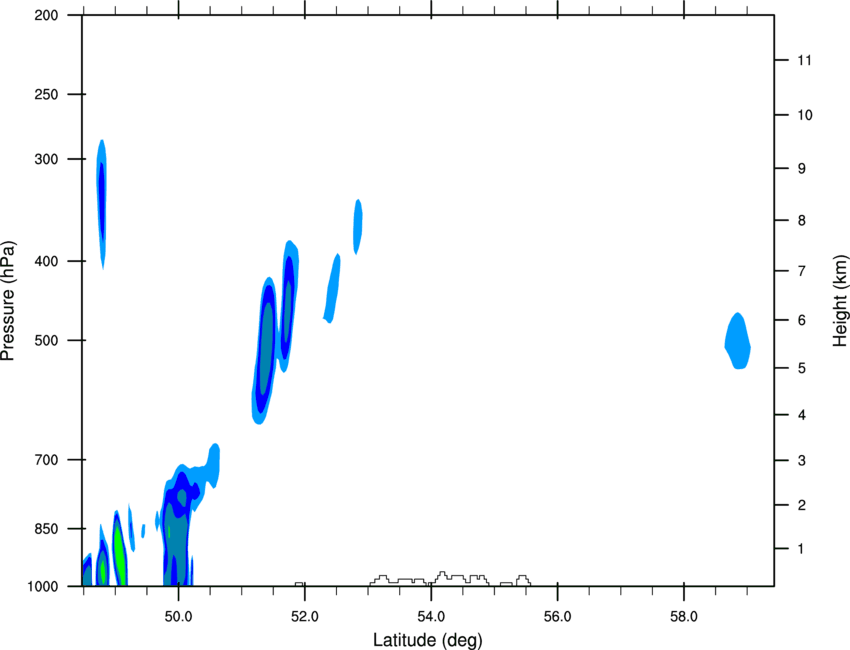
Task: Select the 1000 pressure tick label
Action: (43, 587)
